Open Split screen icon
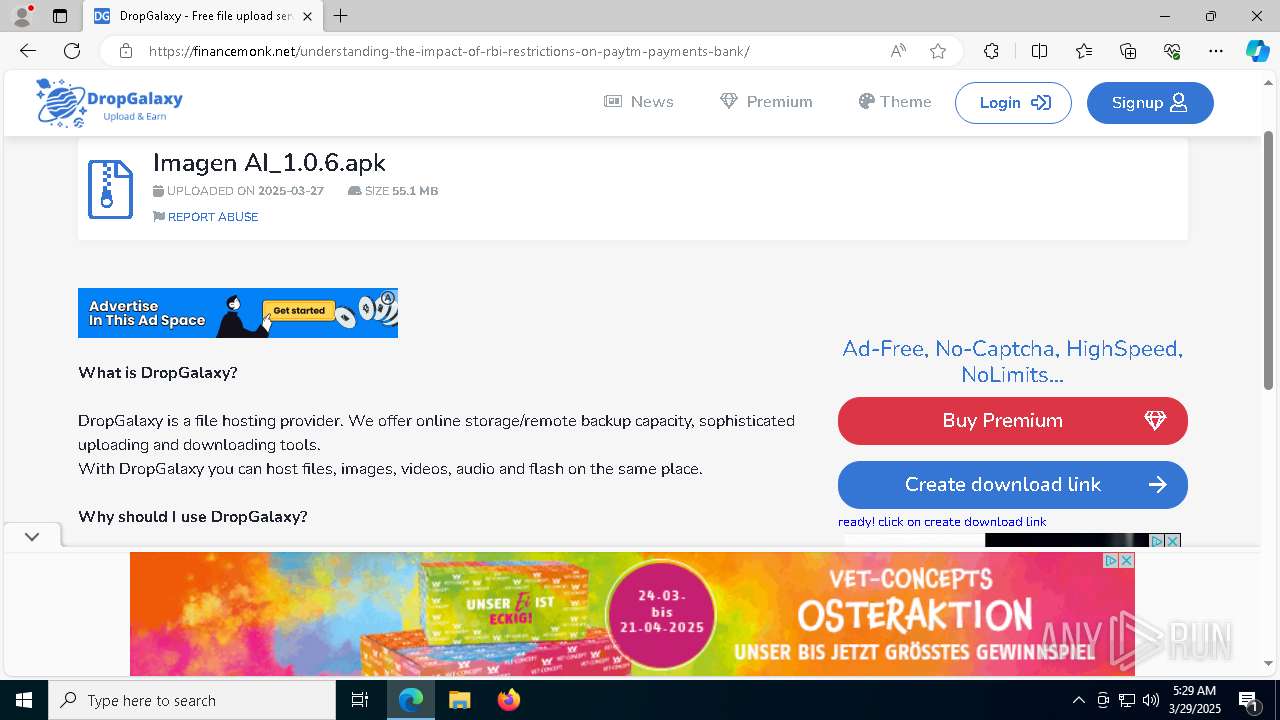1280x720 pixels. click(1039, 51)
